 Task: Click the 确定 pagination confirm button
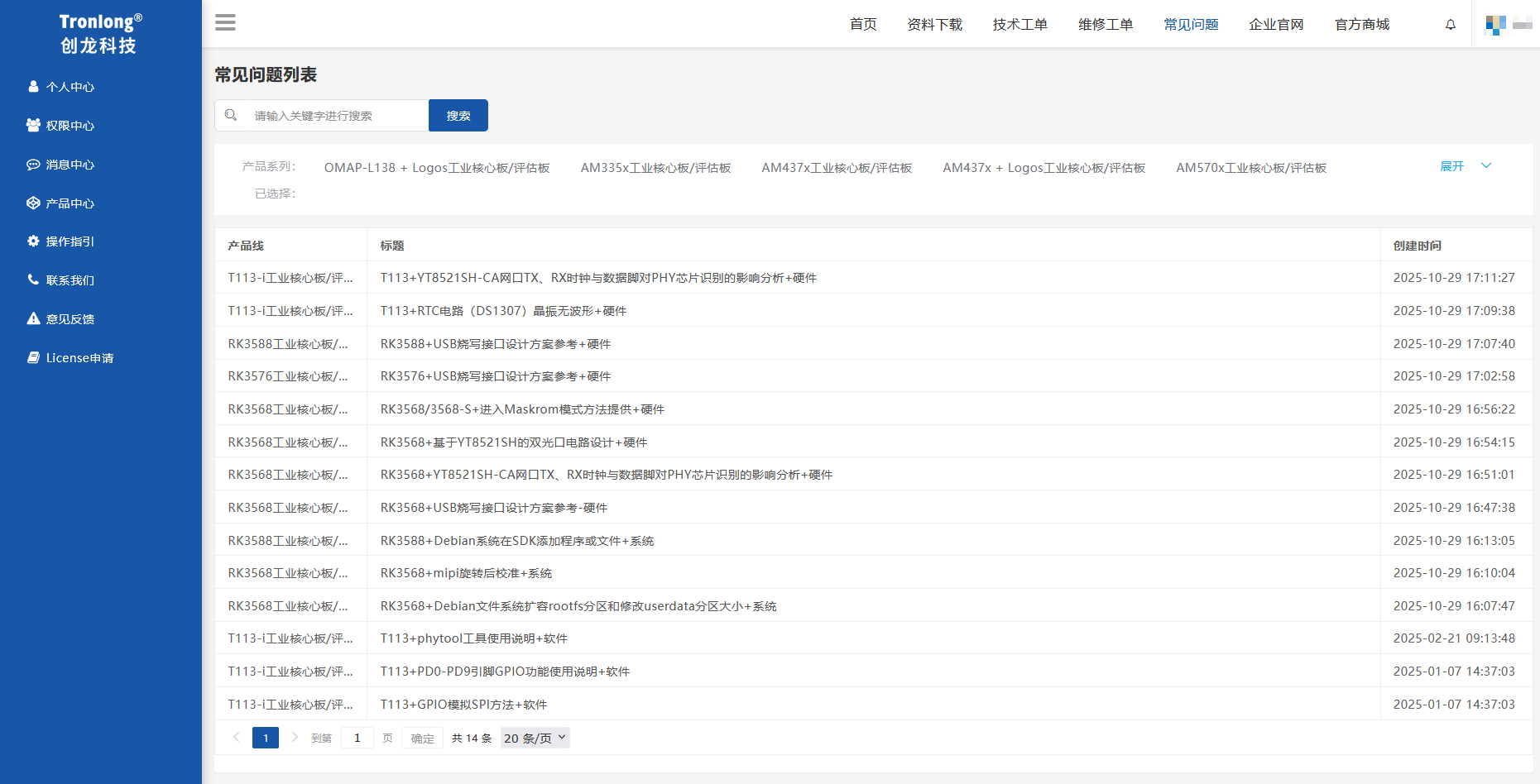(x=422, y=738)
